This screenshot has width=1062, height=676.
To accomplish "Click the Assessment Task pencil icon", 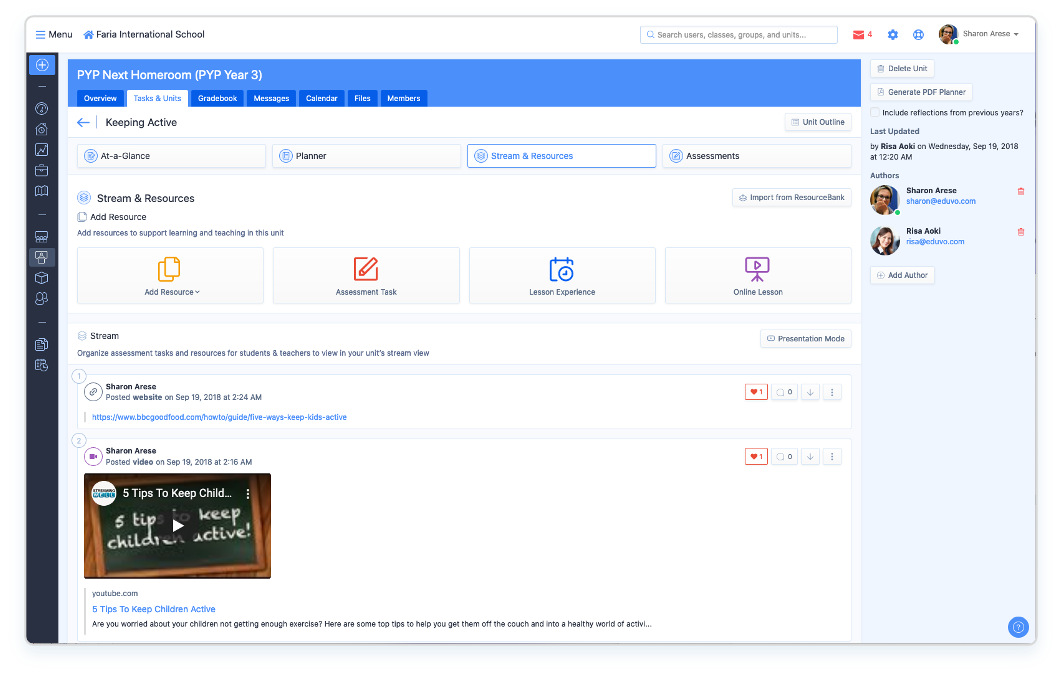I will 366,269.
